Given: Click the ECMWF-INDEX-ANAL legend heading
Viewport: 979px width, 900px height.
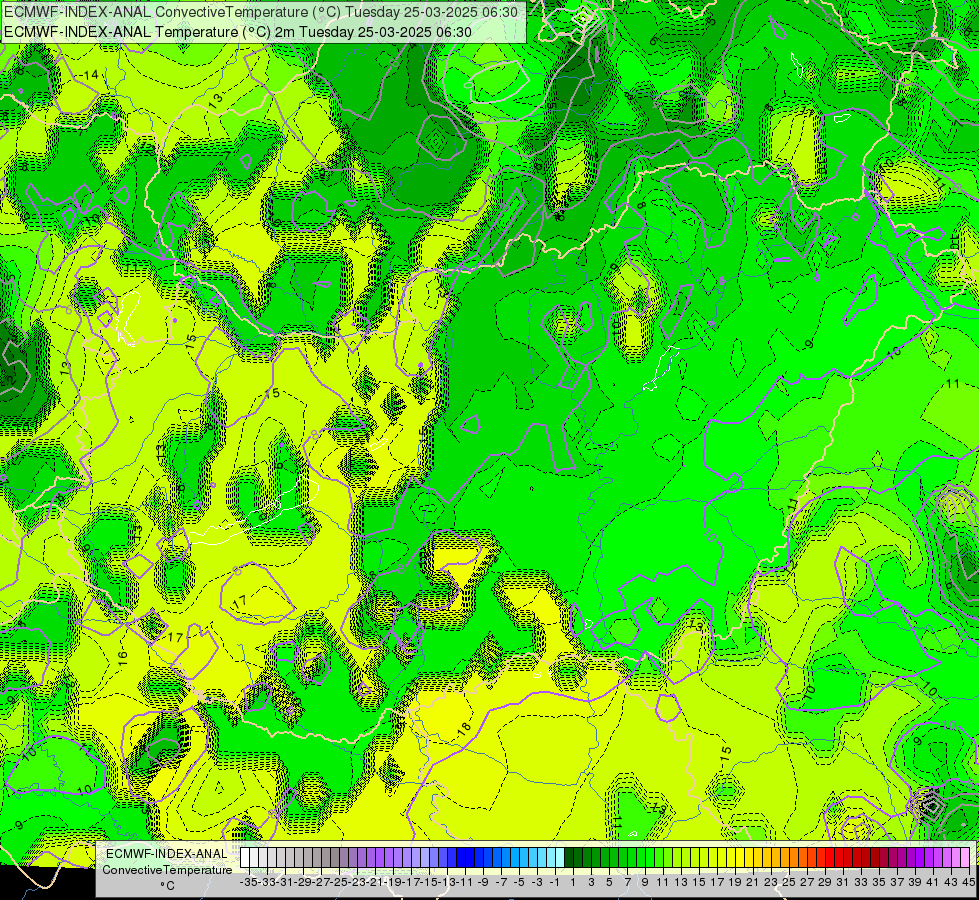Looking at the screenshot, I should click(x=167, y=854).
